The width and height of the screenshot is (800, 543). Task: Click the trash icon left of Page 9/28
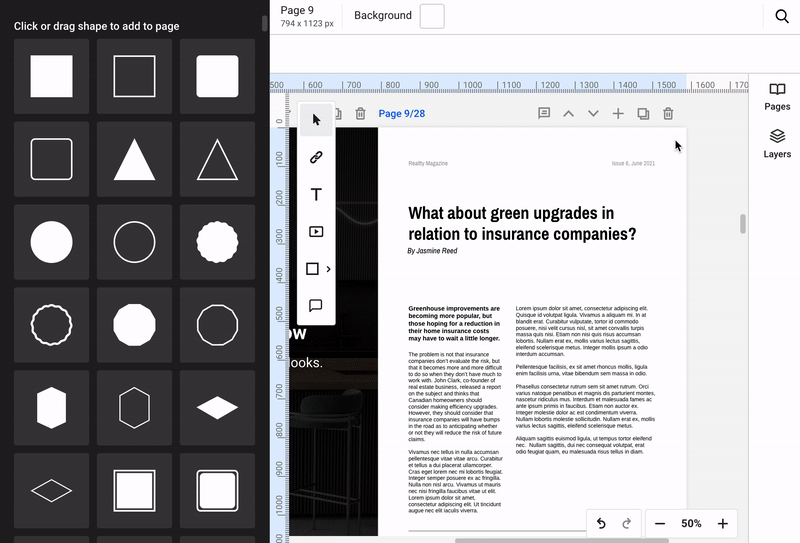click(360, 113)
